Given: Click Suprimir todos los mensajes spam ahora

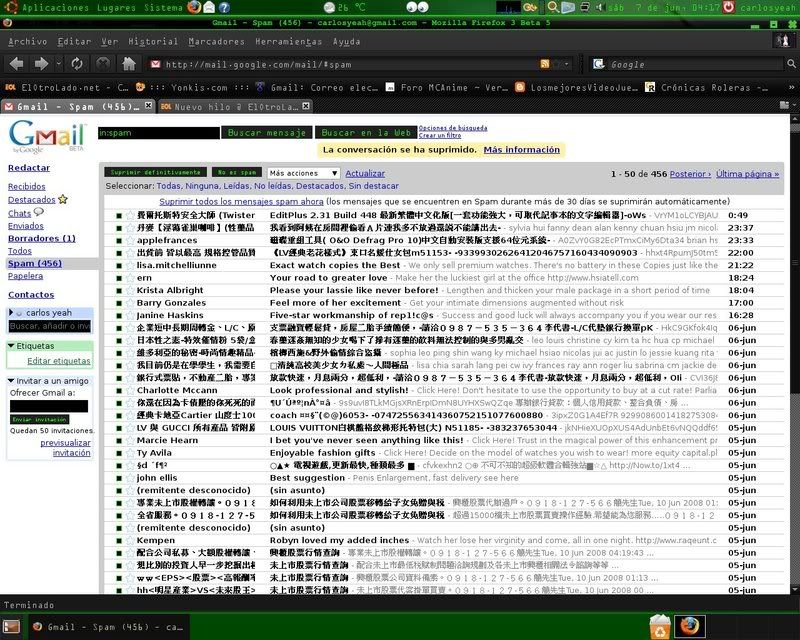Looking at the screenshot, I should tap(241, 202).
